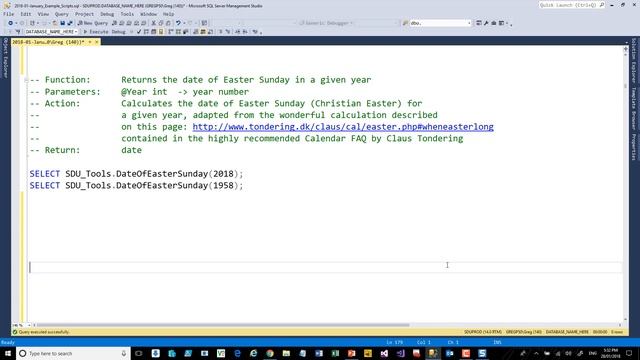Open Visual Studio from the taskbar
The width and height of the screenshot is (640, 360).
pos(384,353)
